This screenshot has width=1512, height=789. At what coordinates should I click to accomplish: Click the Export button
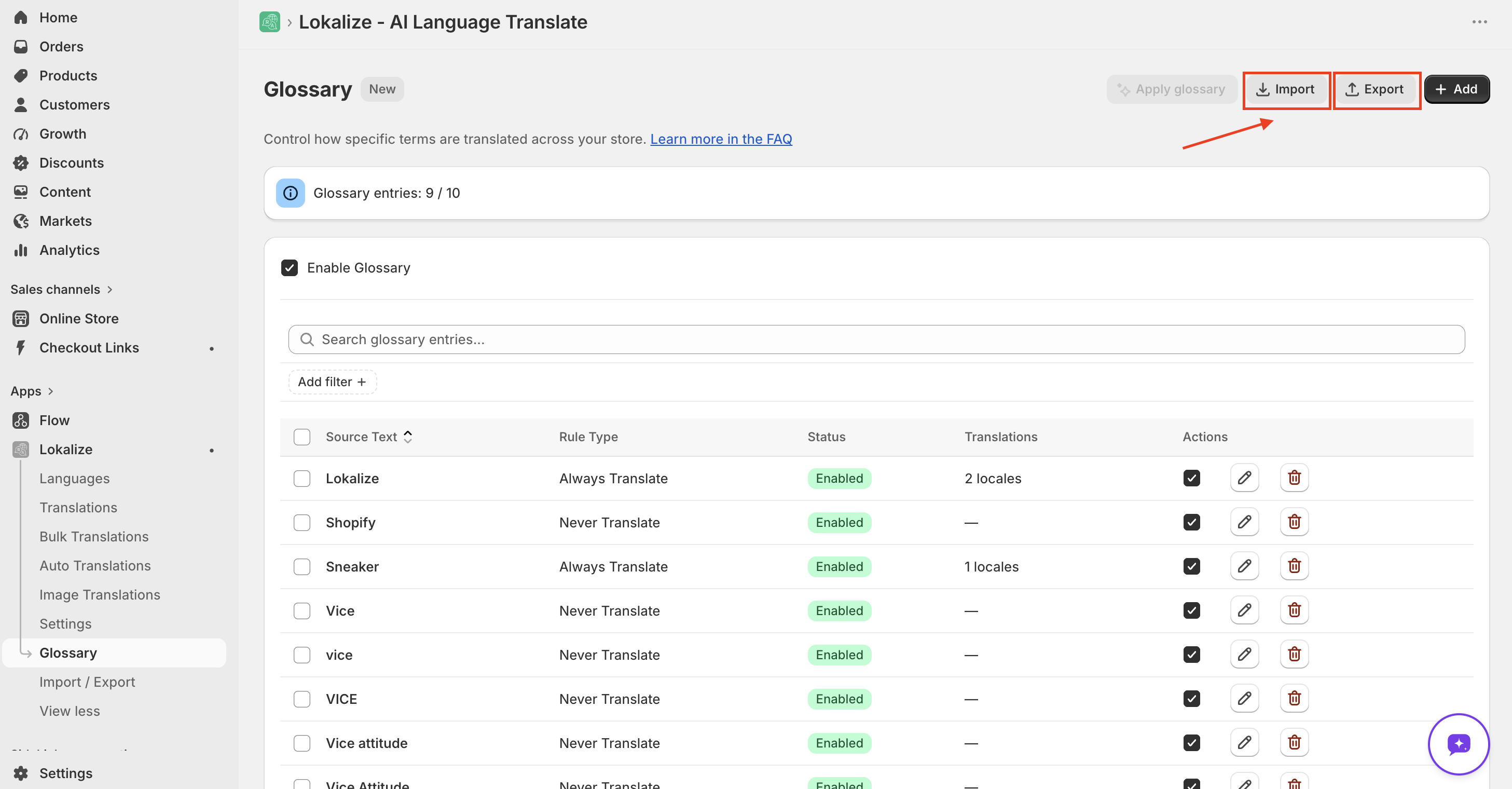point(1374,89)
